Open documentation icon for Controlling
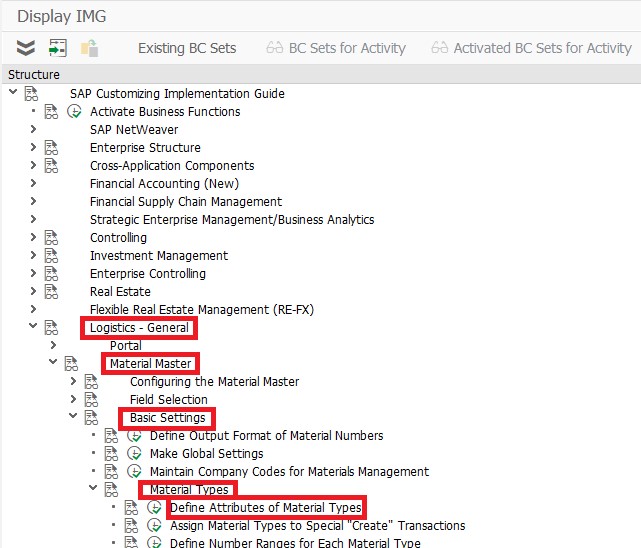 51,237
